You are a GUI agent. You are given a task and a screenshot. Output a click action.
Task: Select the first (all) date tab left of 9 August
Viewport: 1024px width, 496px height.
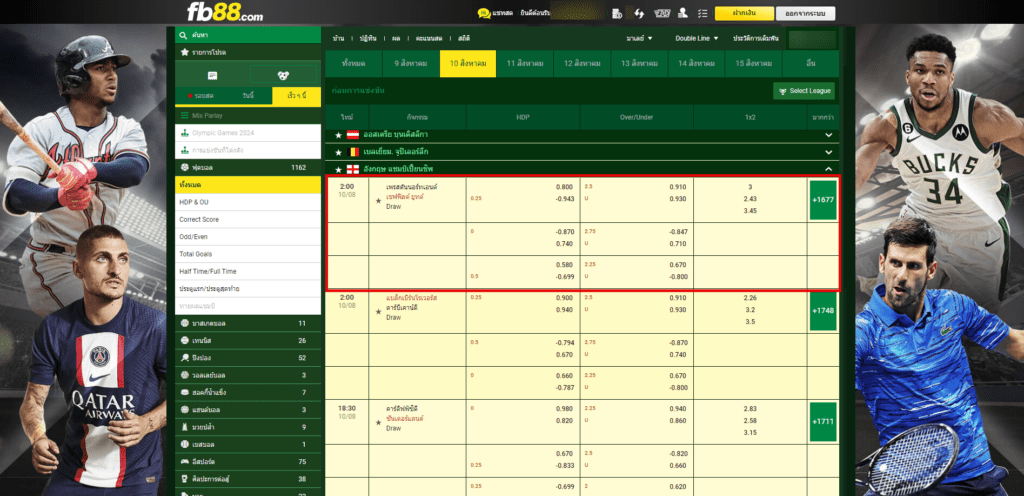tap(353, 64)
